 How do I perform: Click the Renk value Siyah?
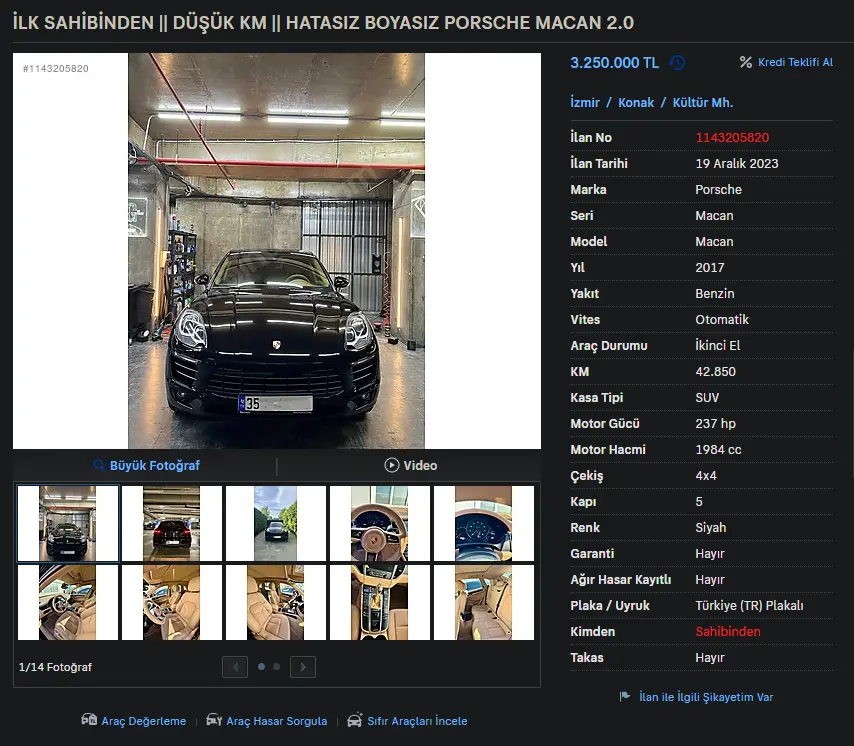[x=711, y=528]
